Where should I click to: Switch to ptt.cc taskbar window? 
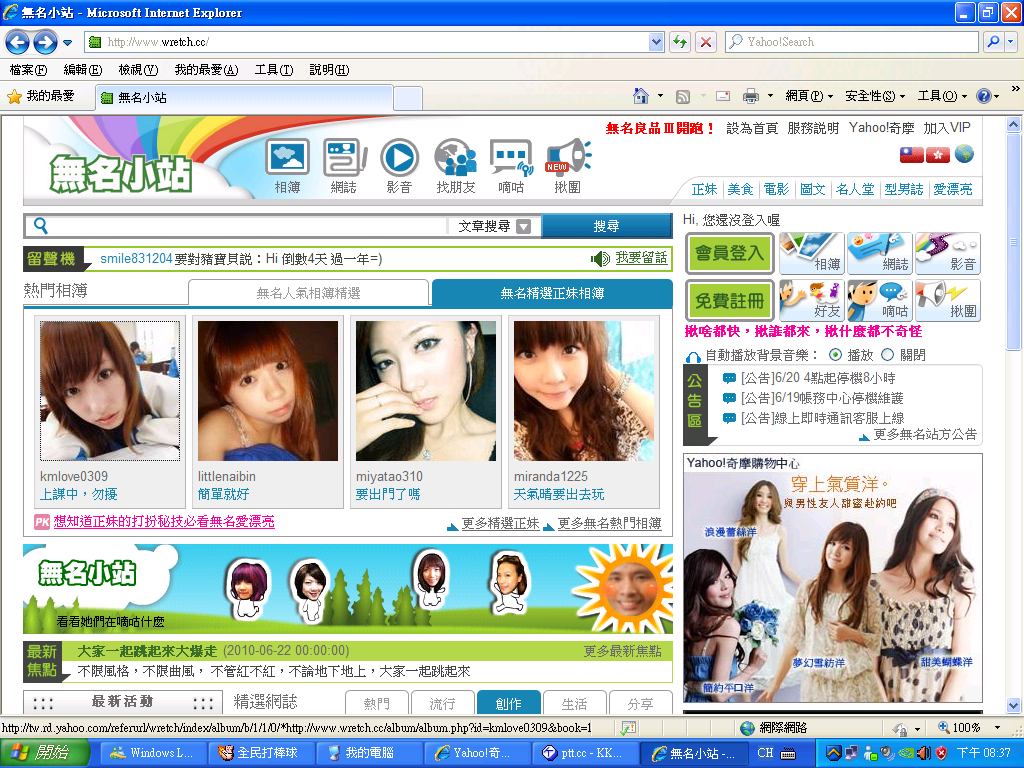tap(585, 752)
